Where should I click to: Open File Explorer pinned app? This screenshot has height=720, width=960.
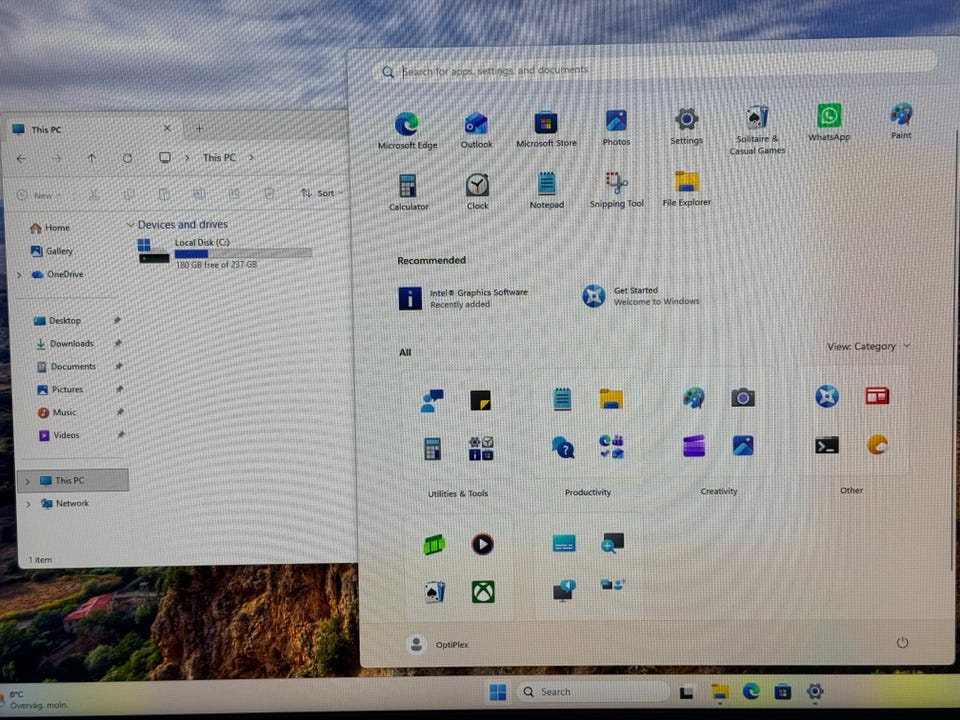(686, 189)
